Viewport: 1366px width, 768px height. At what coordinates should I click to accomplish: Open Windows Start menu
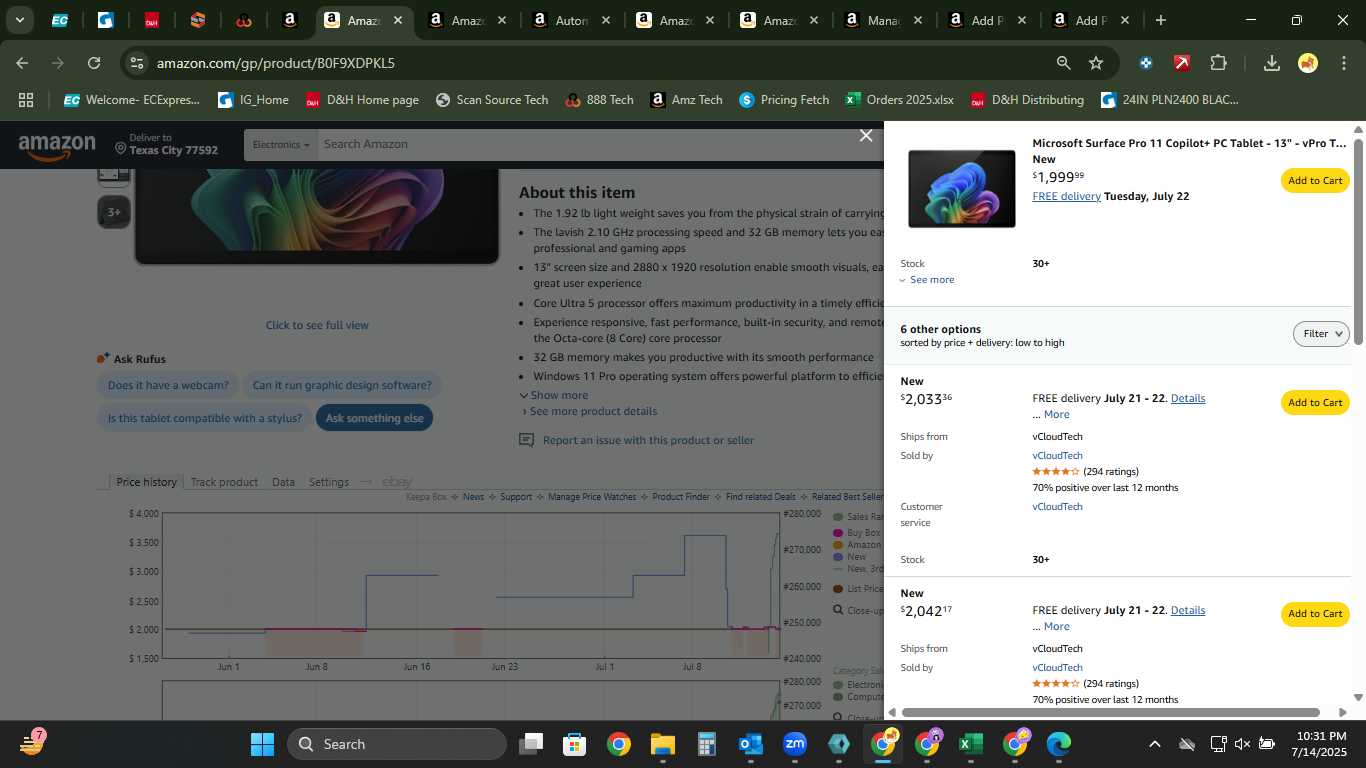pyautogui.click(x=262, y=744)
